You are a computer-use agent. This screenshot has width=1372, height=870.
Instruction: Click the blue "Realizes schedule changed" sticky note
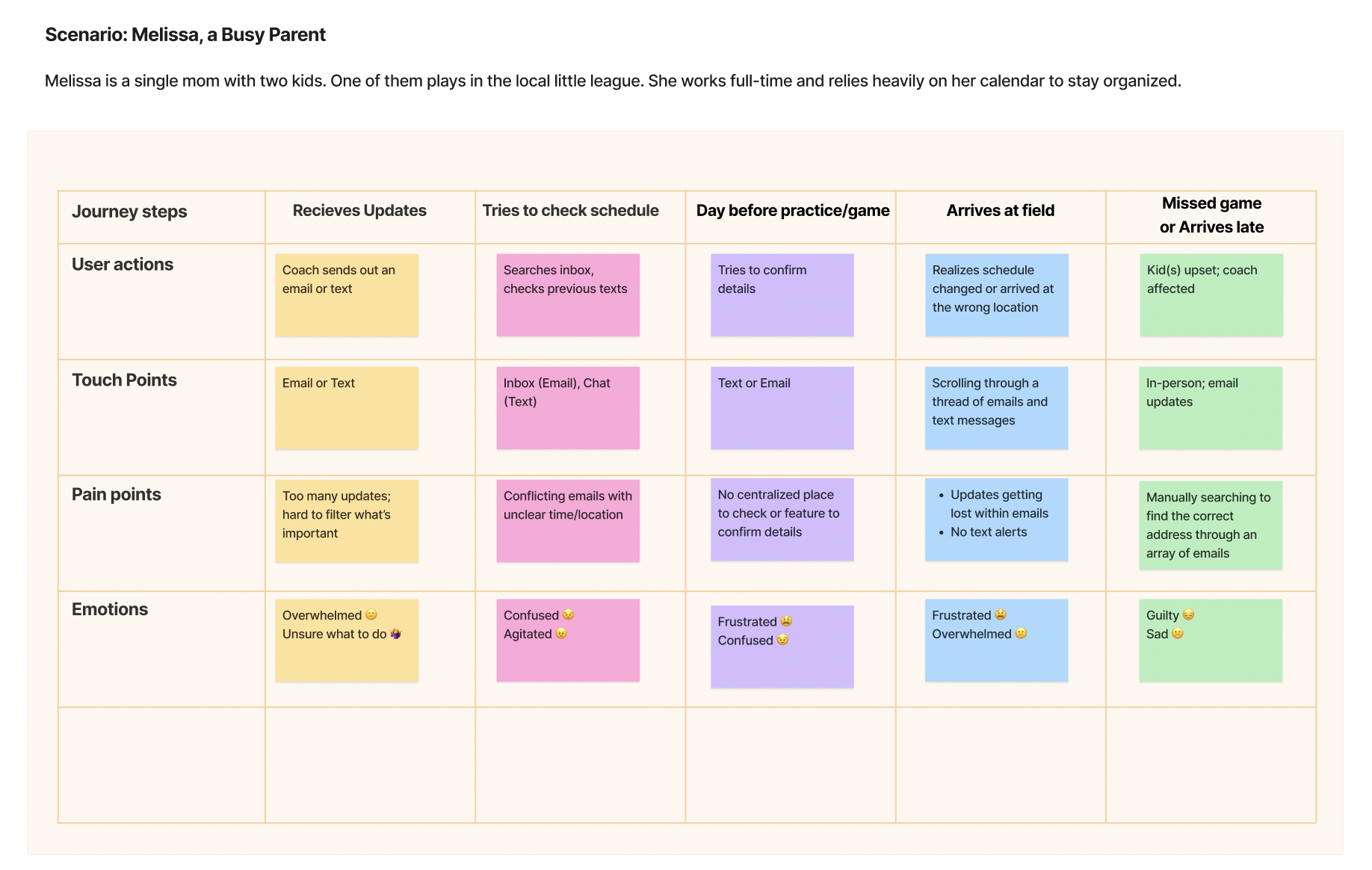(x=996, y=295)
